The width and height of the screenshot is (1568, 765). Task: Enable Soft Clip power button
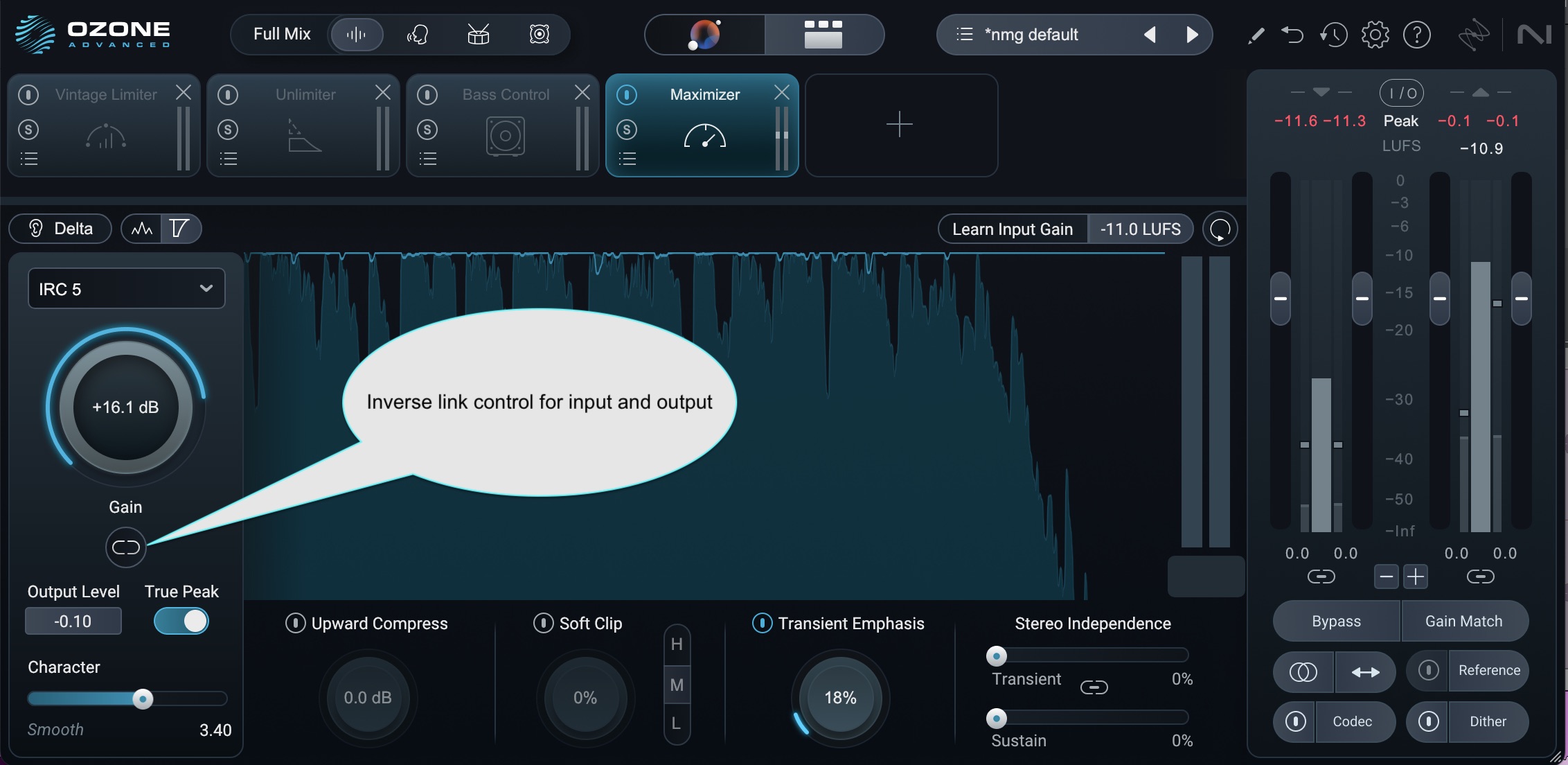pyautogui.click(x=544, y=624)
